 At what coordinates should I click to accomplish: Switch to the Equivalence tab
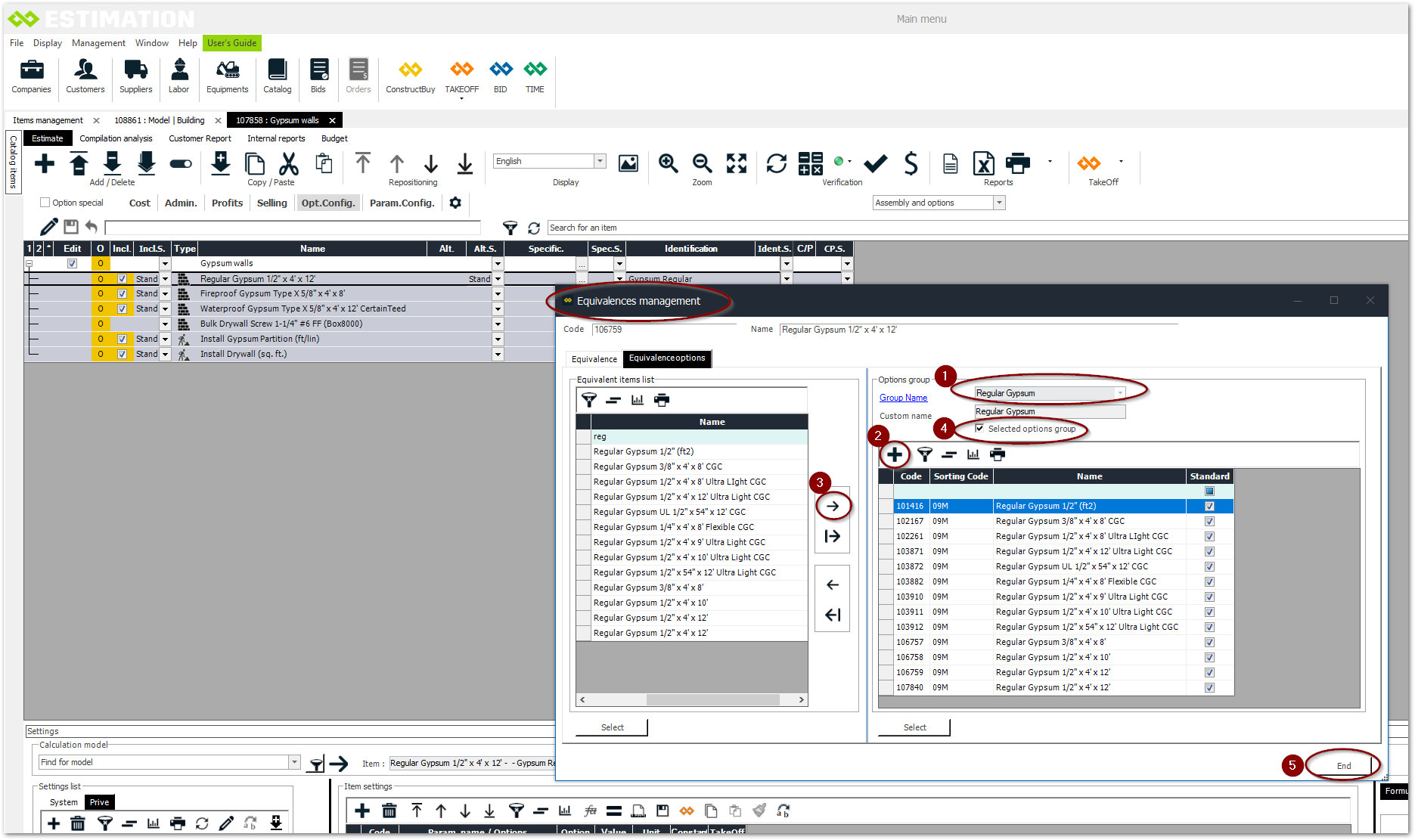click(594, 359)
